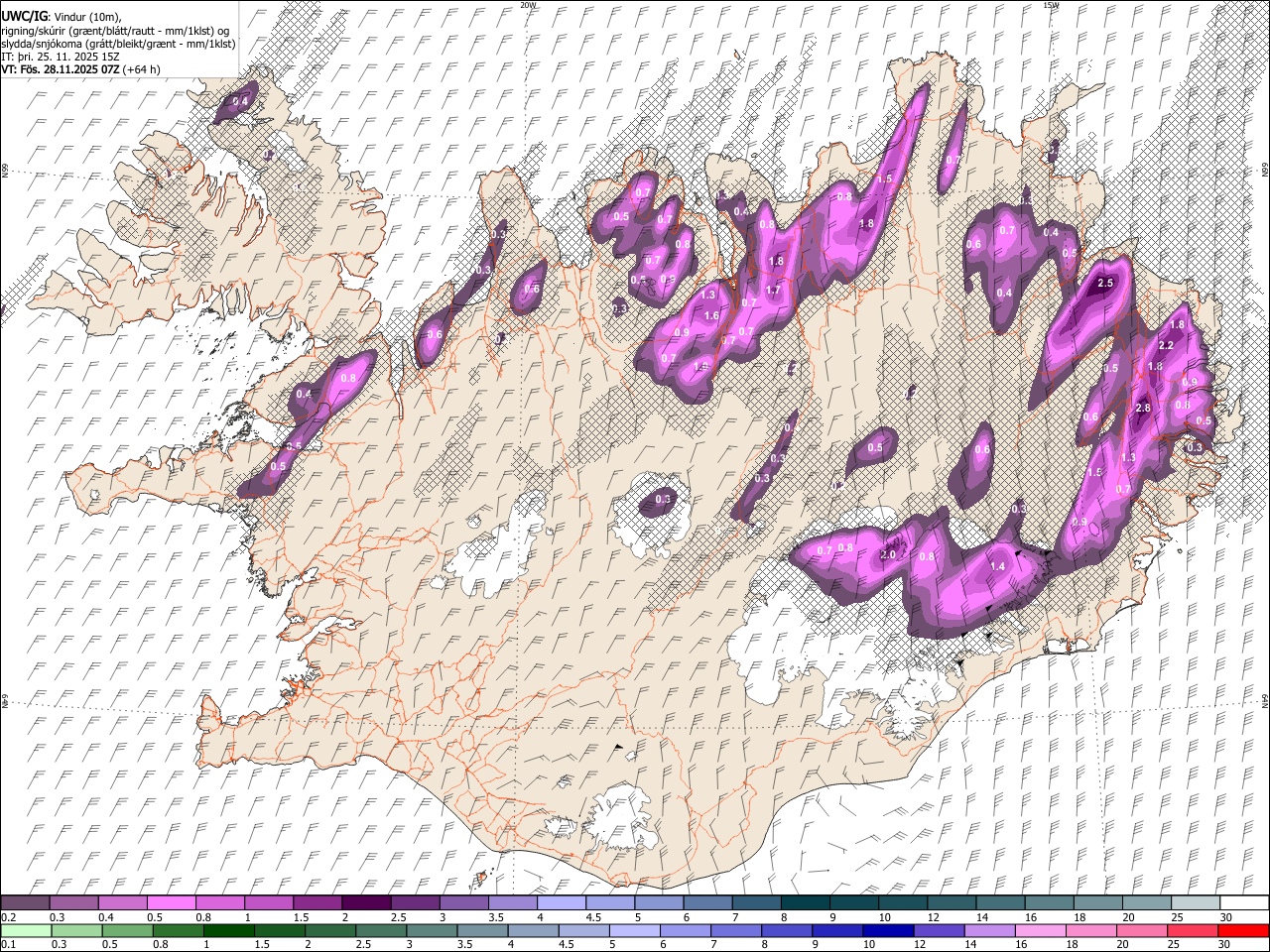Click the 2.5 snowfall value on the map
Screen dimensions: 1270x952
coord(1105,284)
